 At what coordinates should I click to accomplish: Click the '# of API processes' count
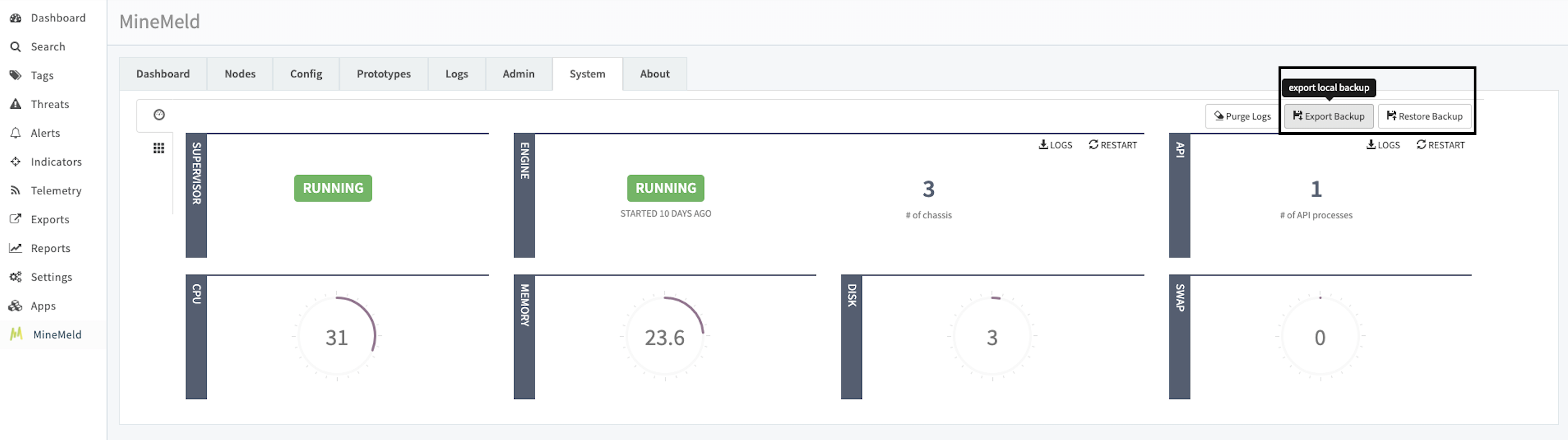(x=1316, y=189)
